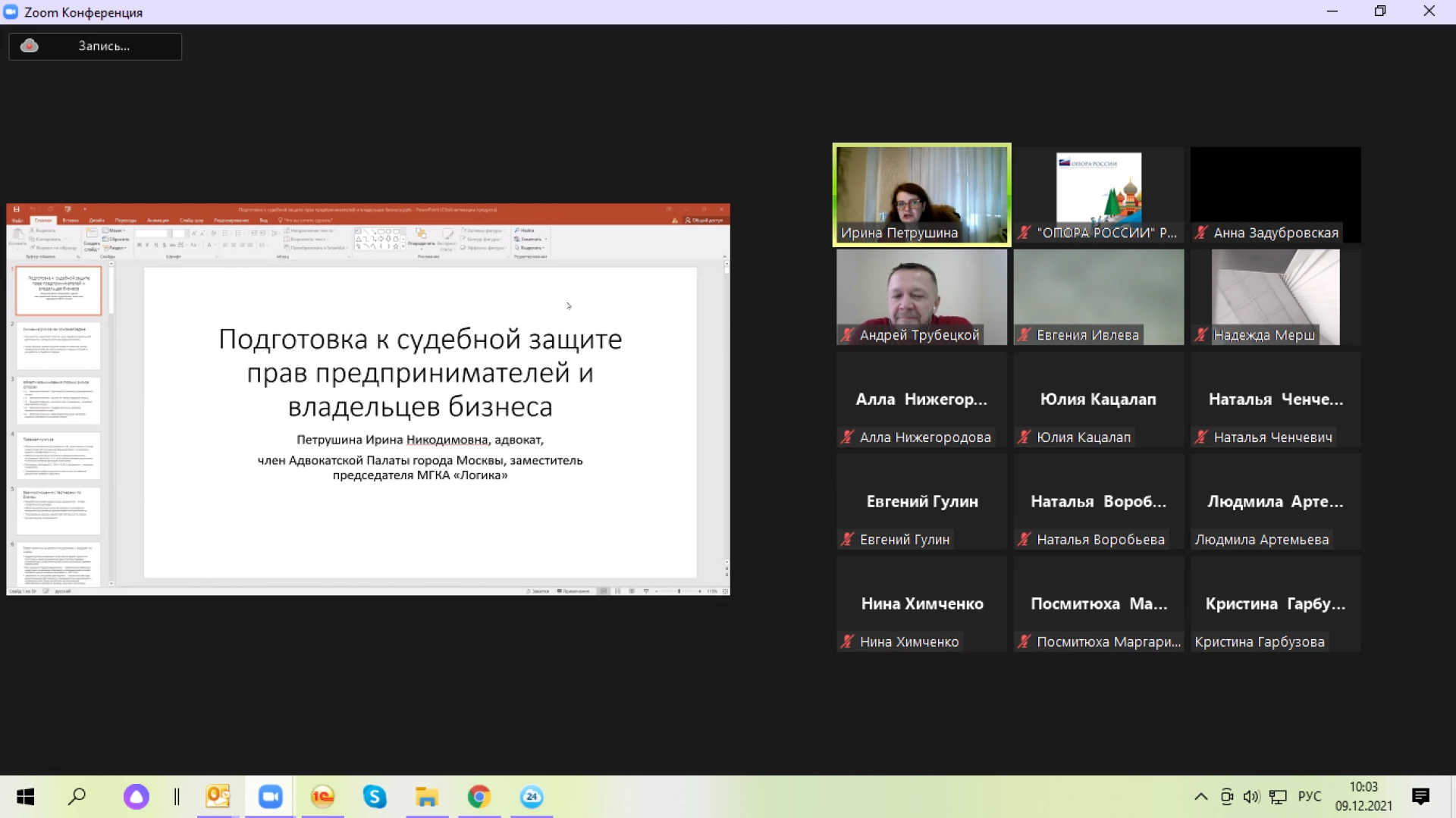Open the 1C application taskbar icon
Screen dimensions: 1456x818
(x=322, y=797)
